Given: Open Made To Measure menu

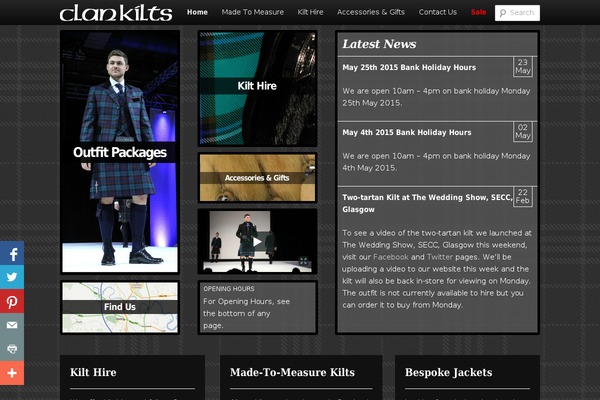Looking at the screenshot, I should coord(253,12).
